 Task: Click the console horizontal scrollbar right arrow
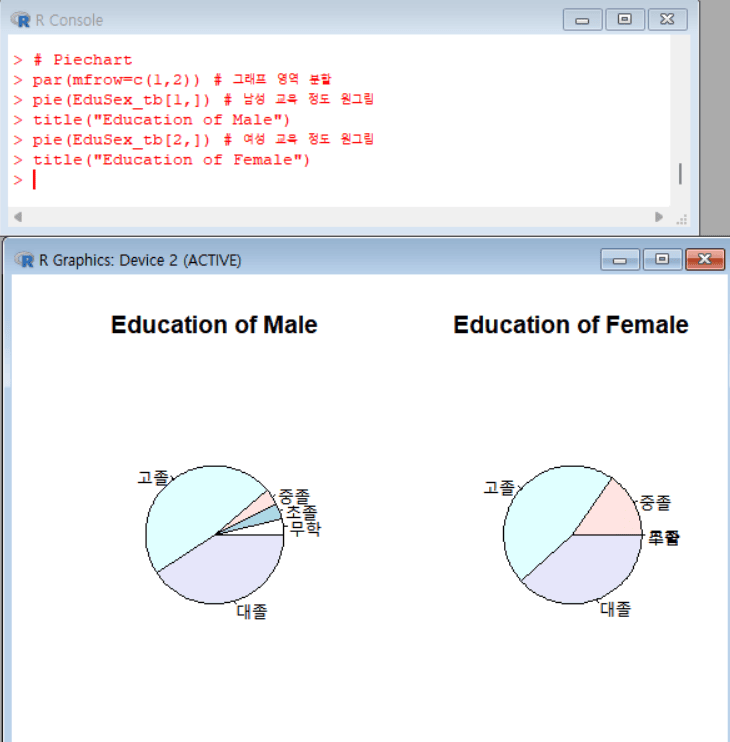tap(659, 217)
